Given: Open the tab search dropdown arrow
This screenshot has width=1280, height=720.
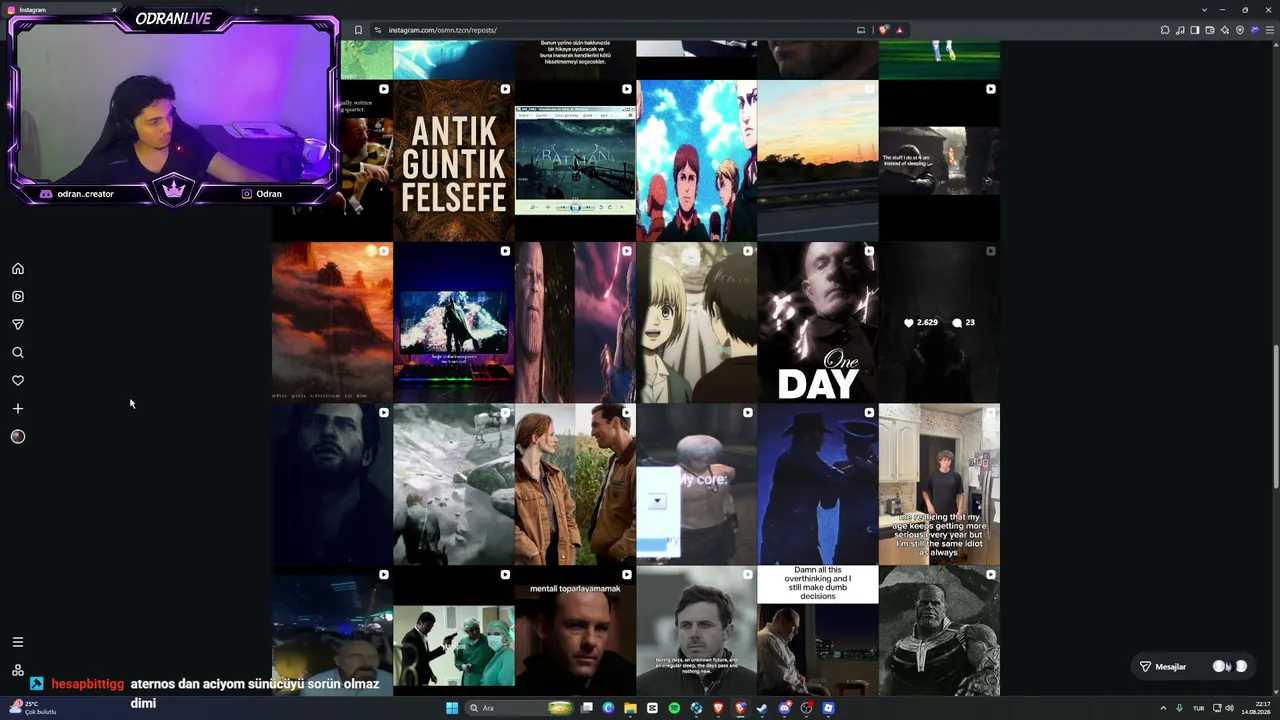Looking at the screenshot, I should 1204,10.
